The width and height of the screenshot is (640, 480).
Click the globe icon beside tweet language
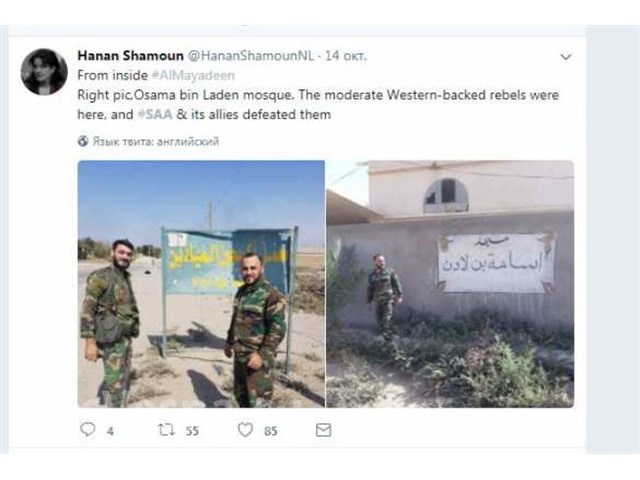(x=83, y=141)
